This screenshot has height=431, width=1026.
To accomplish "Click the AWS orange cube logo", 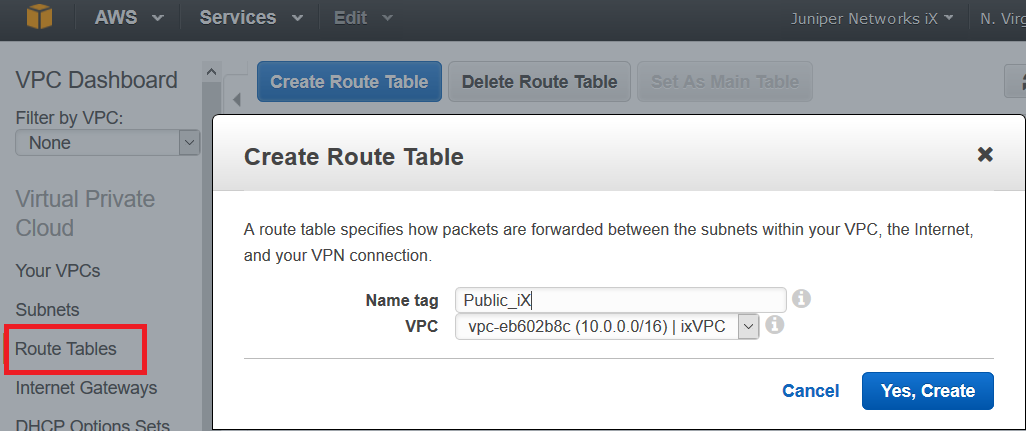I will click(38, 18).
